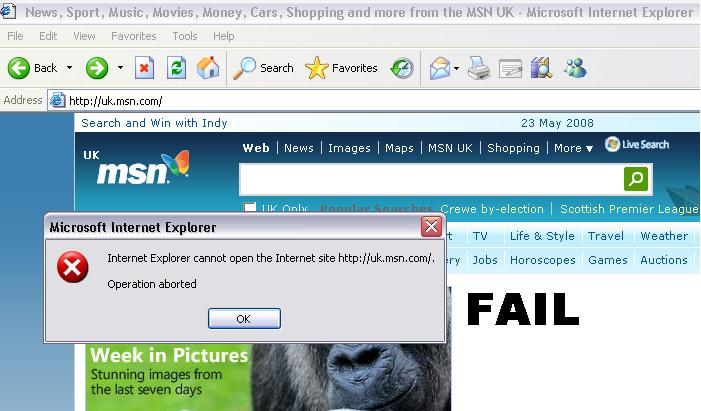This screenshot has height=411, width=701.
Task: Open the View menu
Action: pos(84,36)
